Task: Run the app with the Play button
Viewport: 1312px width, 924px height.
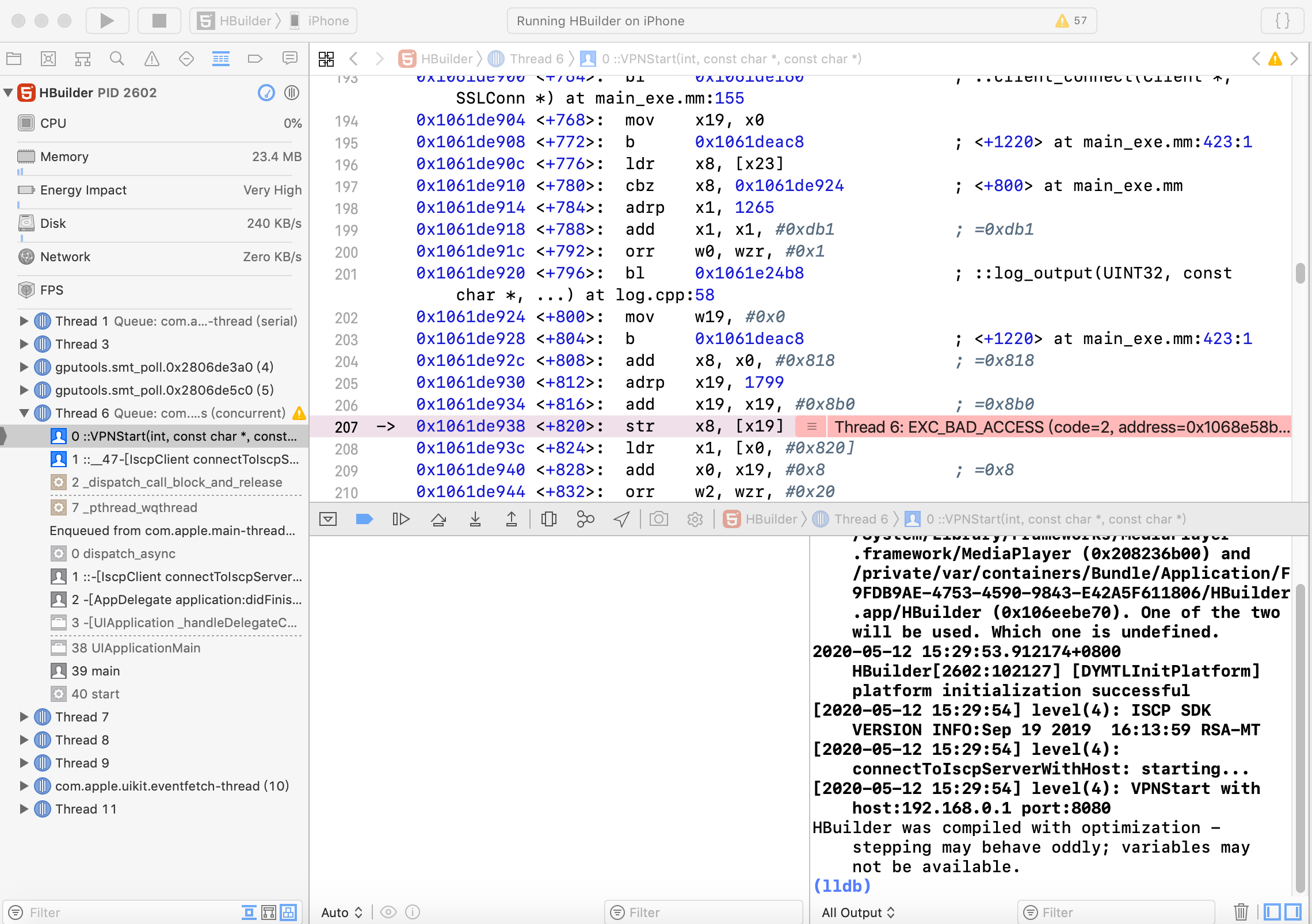Action: (107, 21)
